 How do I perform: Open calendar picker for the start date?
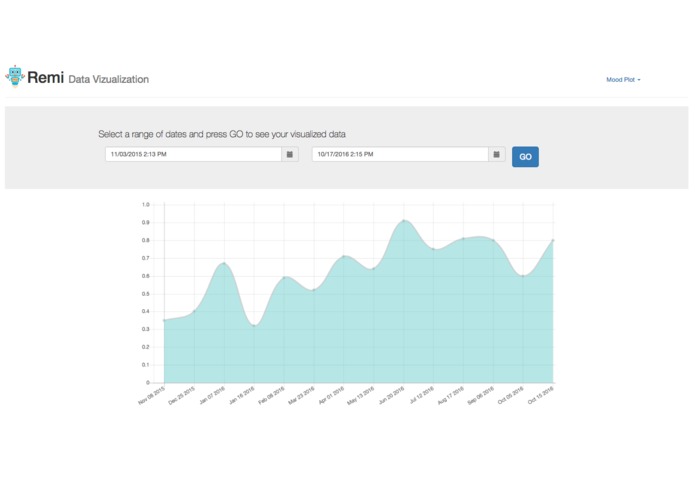290,154
